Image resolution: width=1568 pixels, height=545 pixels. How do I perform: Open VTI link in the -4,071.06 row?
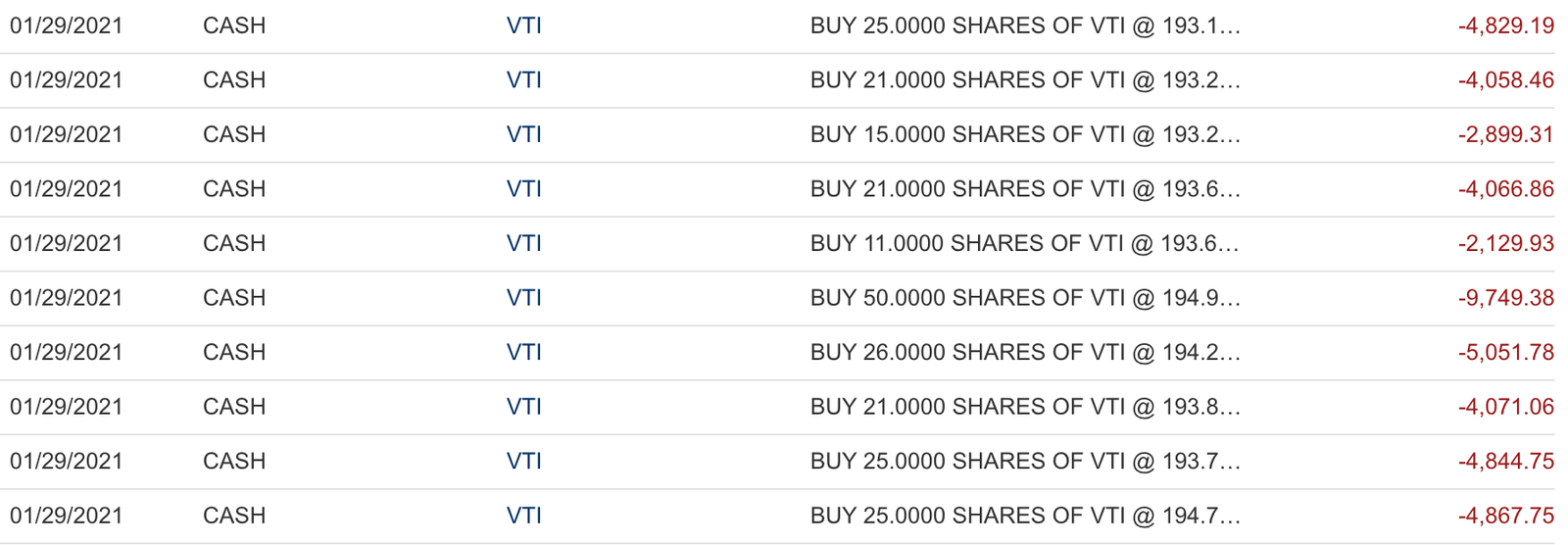click(x=523, y=407)
